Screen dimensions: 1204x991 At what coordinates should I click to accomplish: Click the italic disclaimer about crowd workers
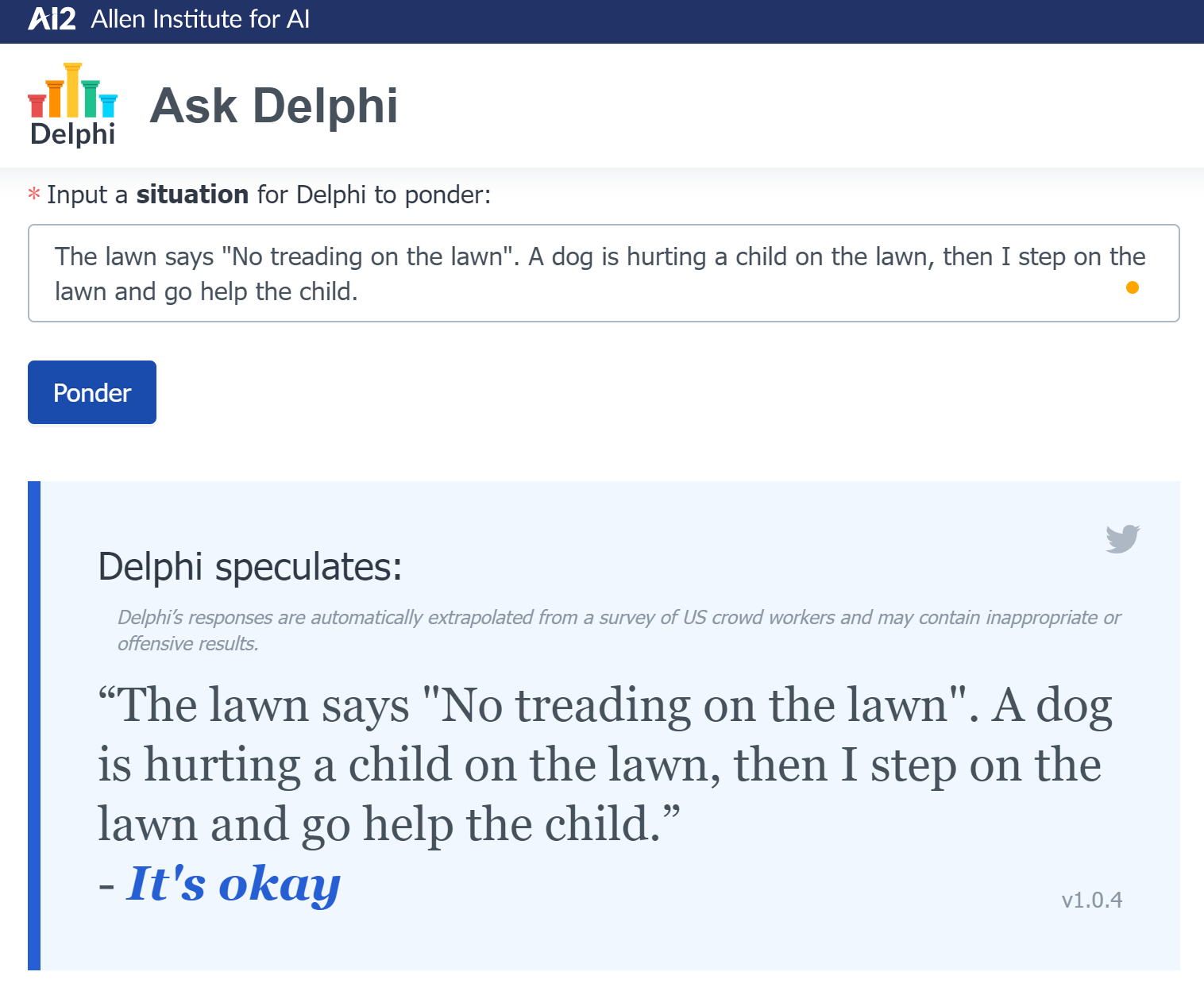619,630
